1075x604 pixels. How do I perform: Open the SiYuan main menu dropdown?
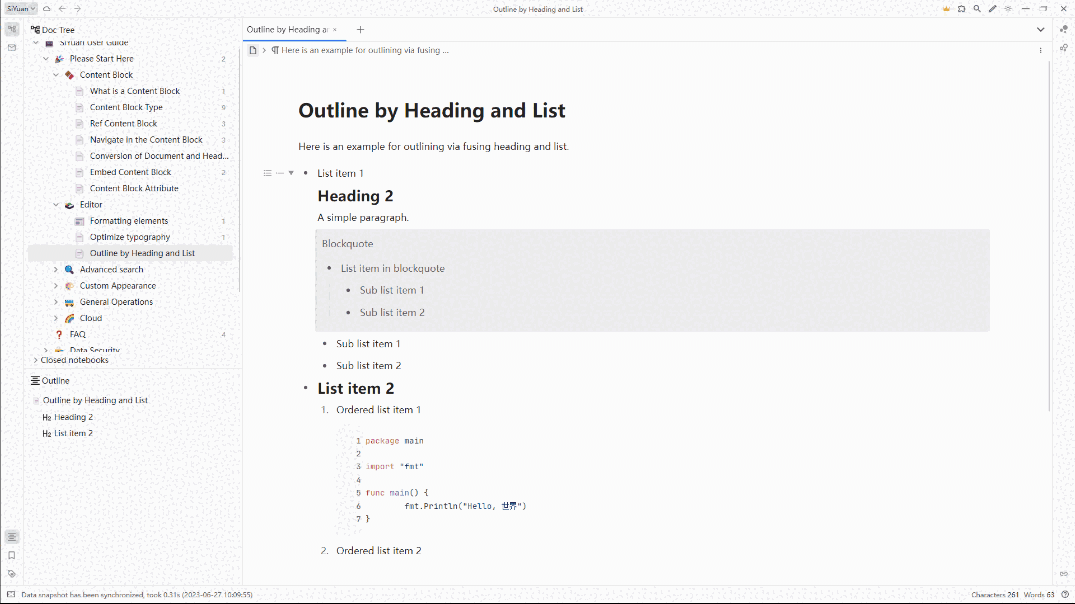[21, 9]
